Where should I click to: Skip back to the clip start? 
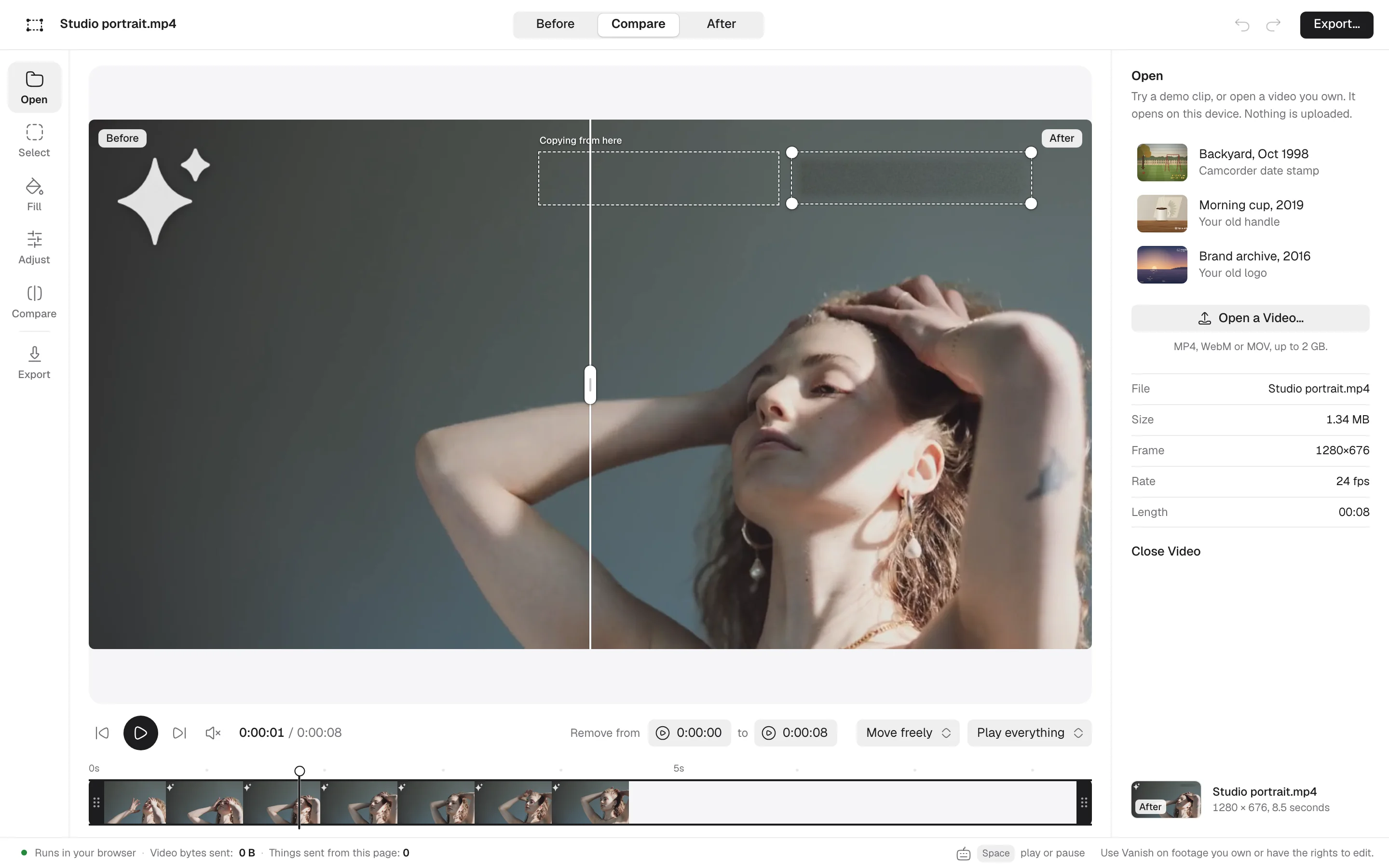point(102,732)
